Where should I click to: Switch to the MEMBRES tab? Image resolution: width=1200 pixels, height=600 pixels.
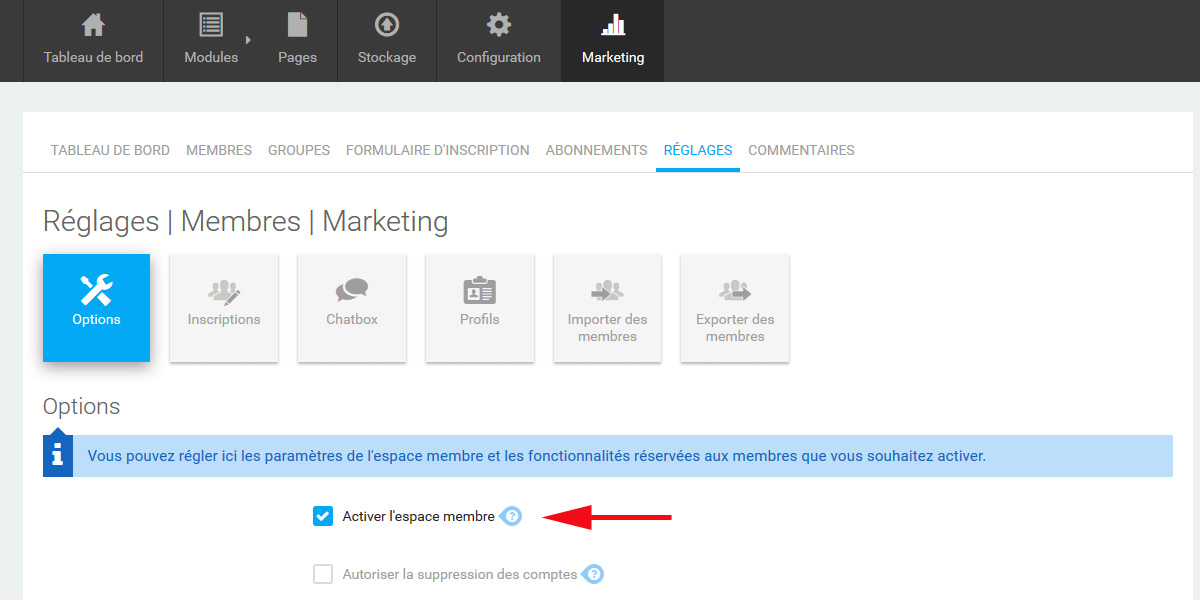pyautogui.click(x=218, y=150)
